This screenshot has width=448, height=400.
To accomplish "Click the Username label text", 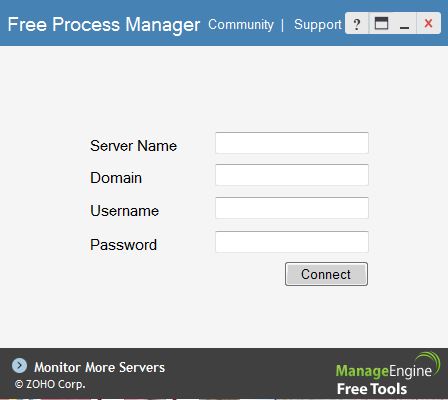I will [x=124, y=211].
